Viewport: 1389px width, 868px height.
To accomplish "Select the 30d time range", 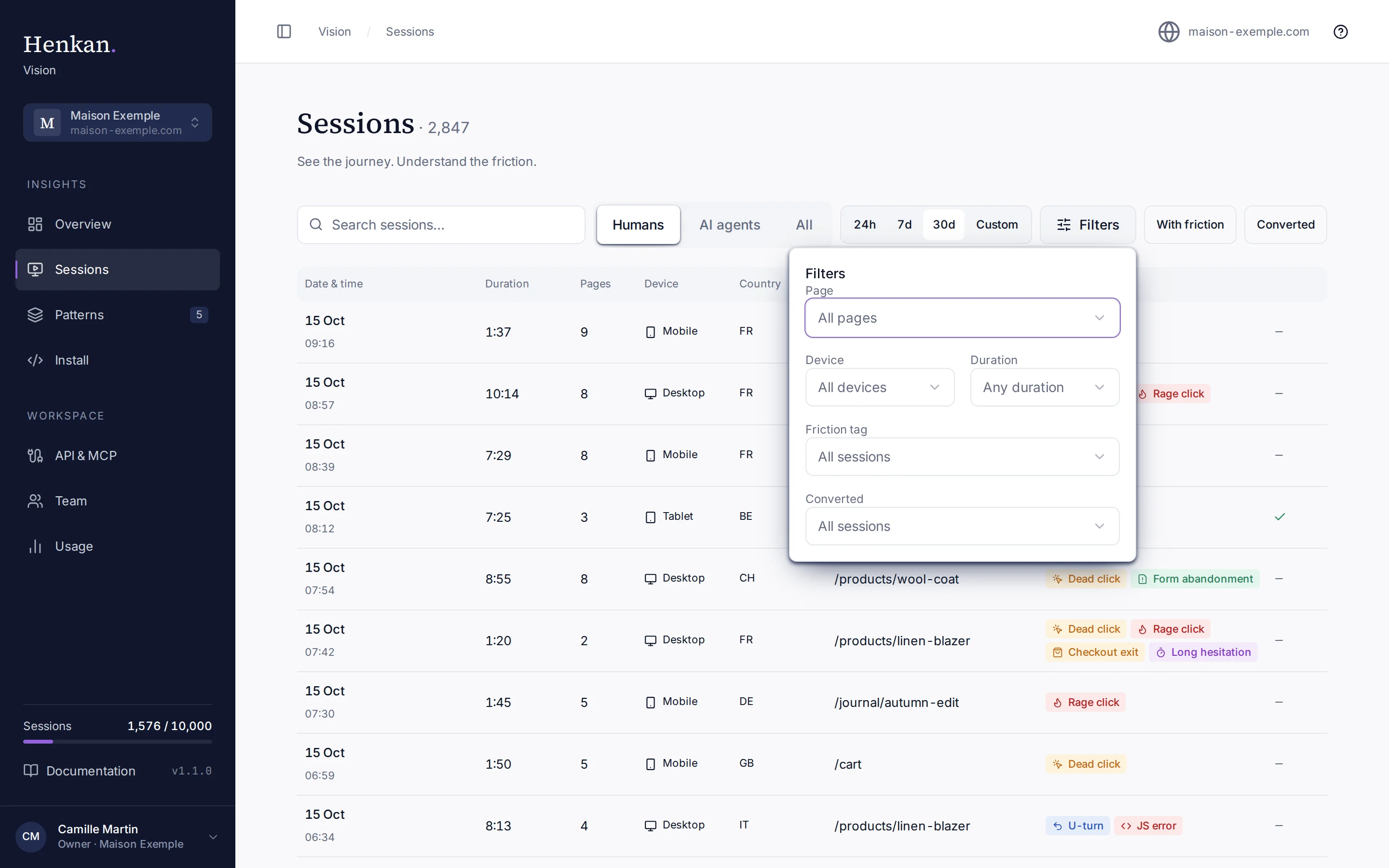I will (x=943, y=224).
